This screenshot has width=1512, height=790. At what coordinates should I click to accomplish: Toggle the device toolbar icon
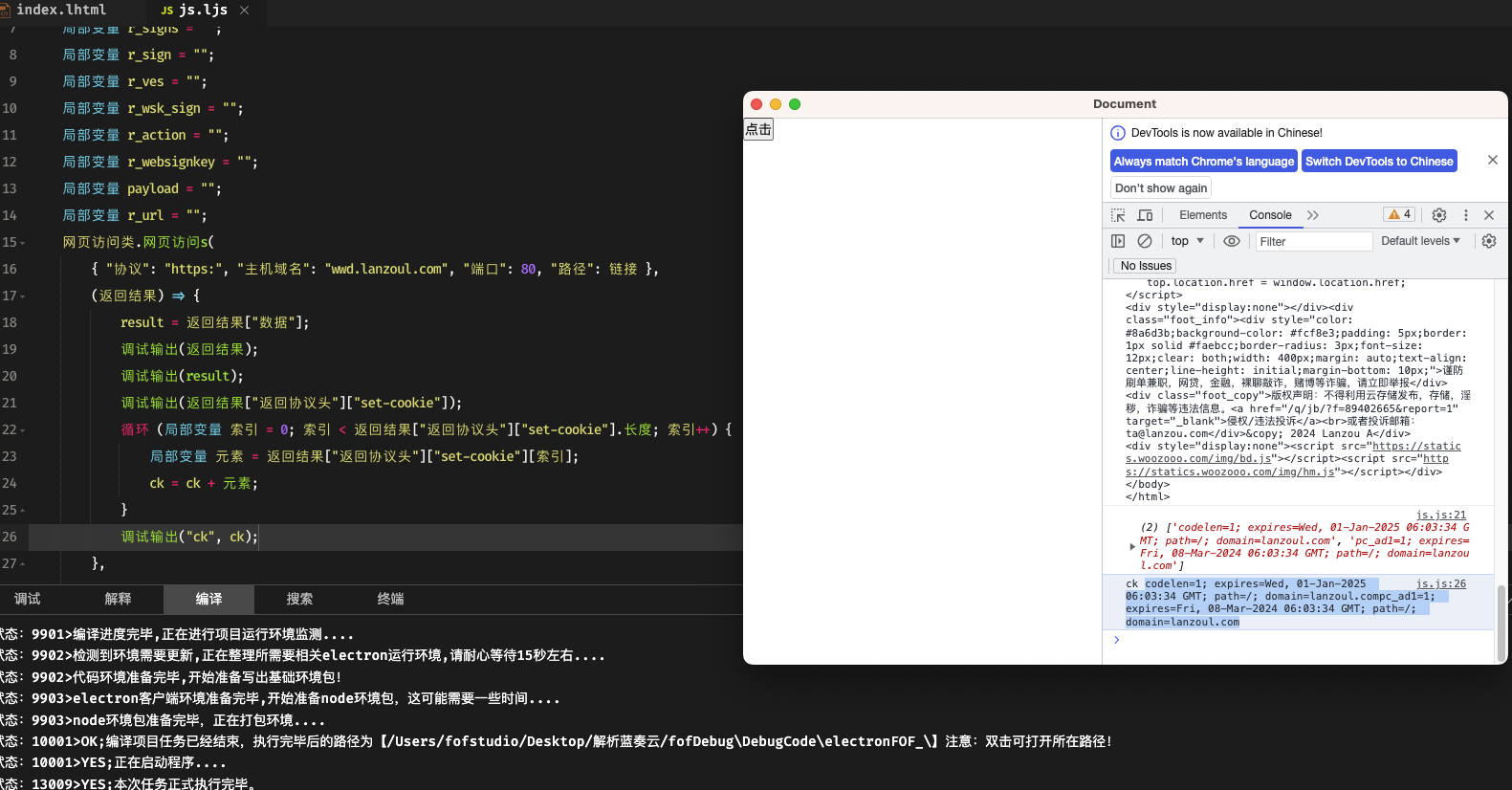[x=1145, y=215]
